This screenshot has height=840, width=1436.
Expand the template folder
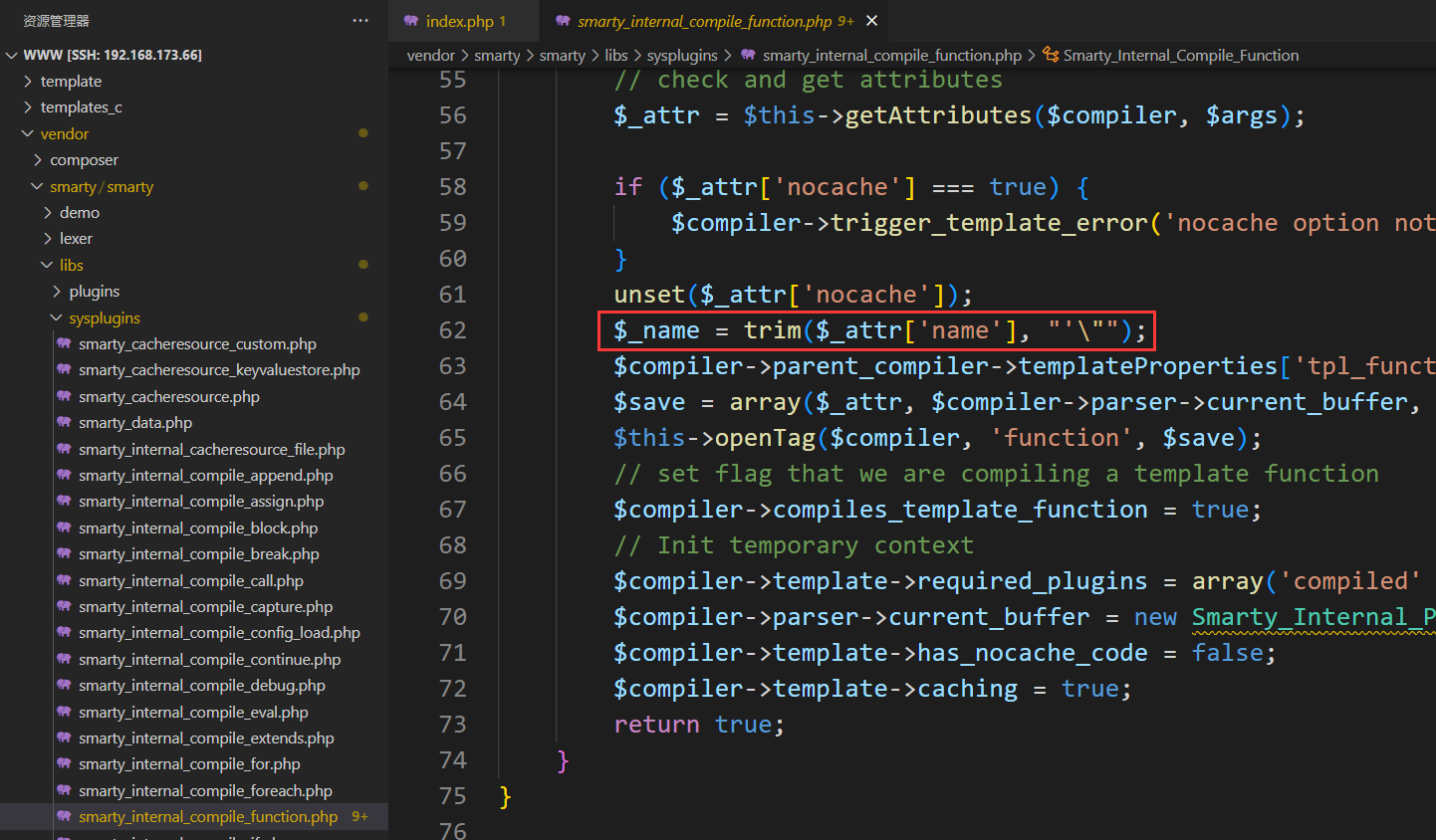[x=71, y=82]
